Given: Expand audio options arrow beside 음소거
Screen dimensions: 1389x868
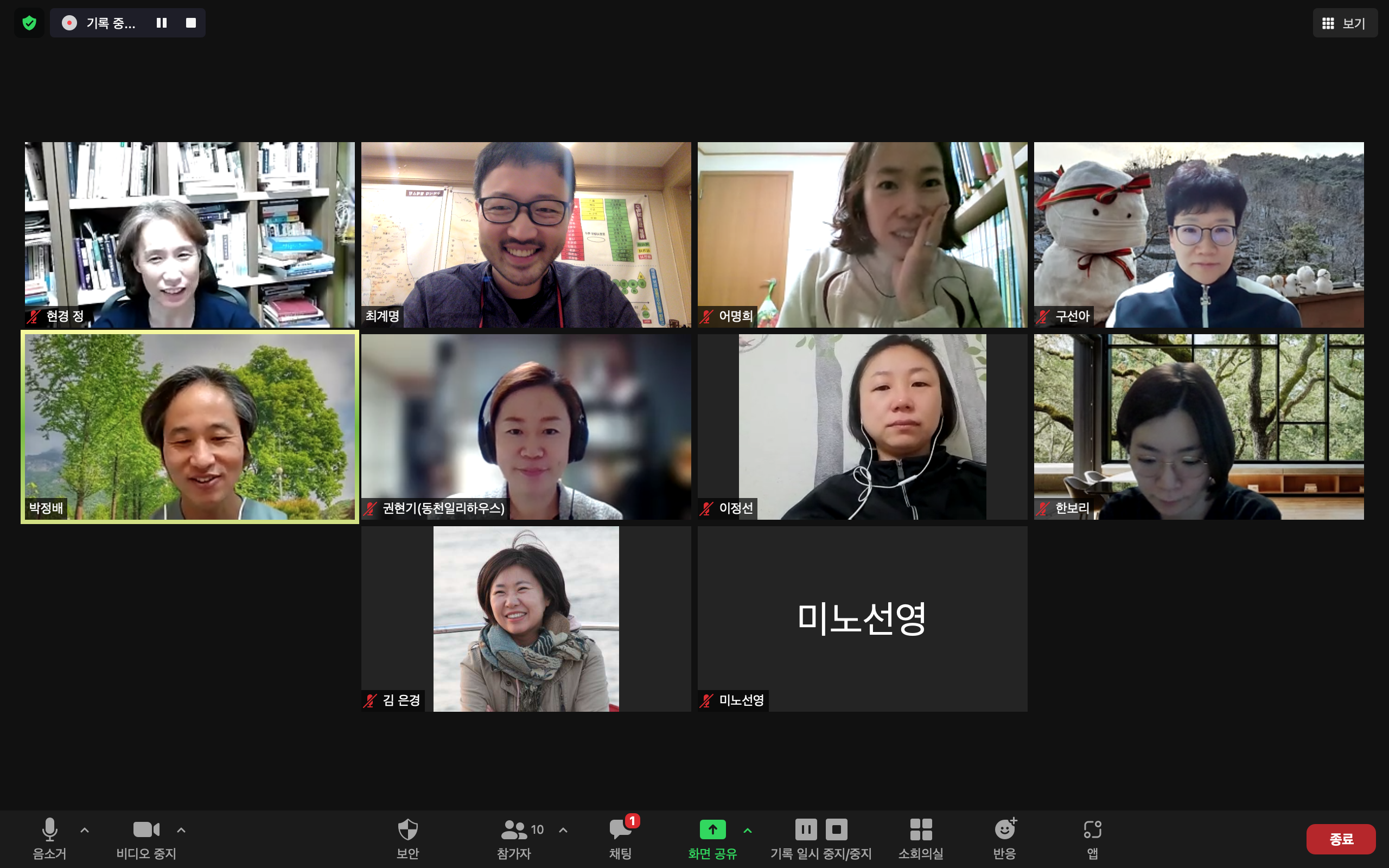Looking at the screenshot, I should [x=85, y=829].
